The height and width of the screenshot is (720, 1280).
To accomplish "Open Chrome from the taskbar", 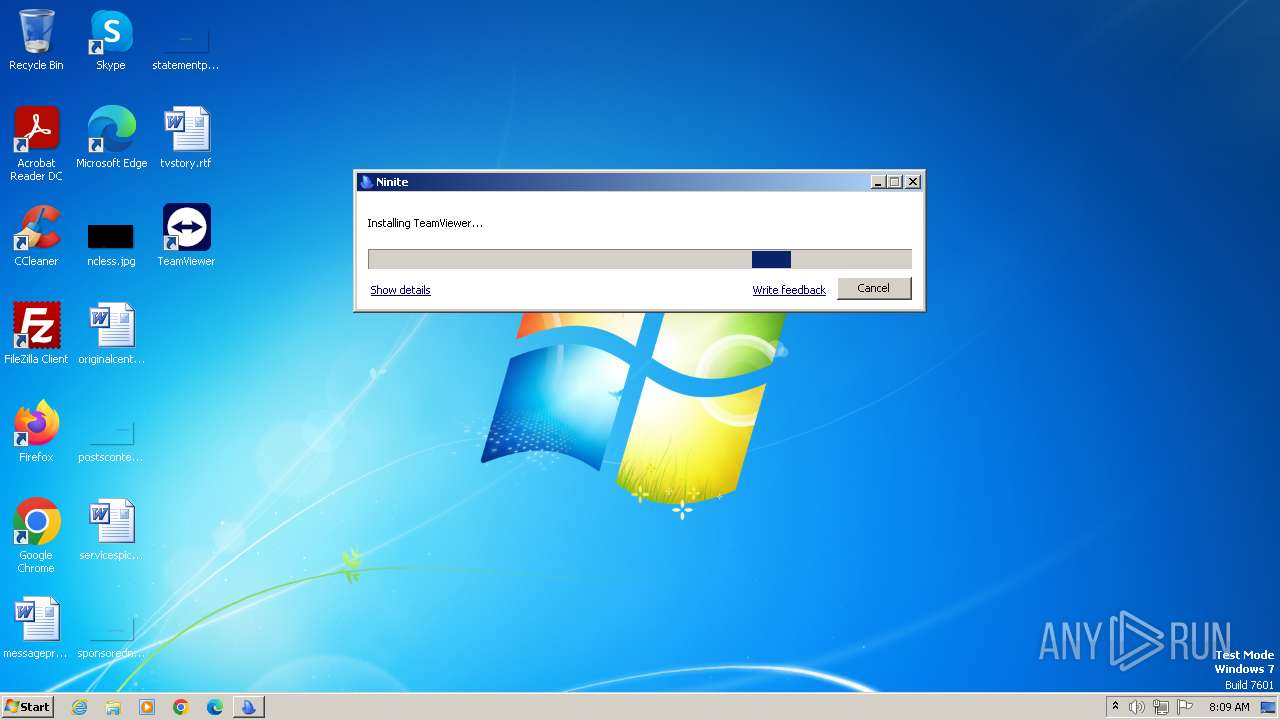I will point(181,707).
